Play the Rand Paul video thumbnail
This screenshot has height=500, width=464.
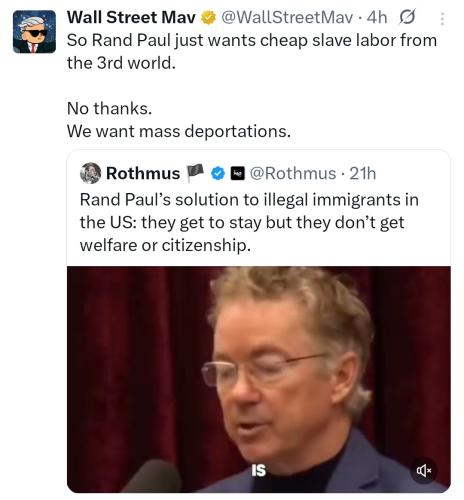pyautogui.click(x=259, y=379)
